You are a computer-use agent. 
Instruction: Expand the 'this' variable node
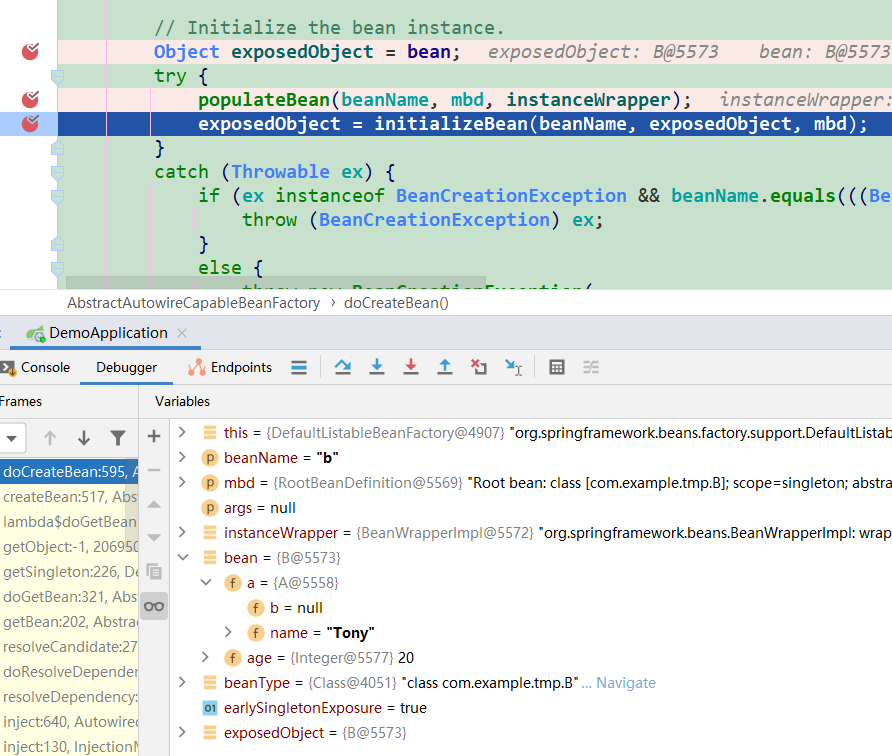[x=182, y=432]
